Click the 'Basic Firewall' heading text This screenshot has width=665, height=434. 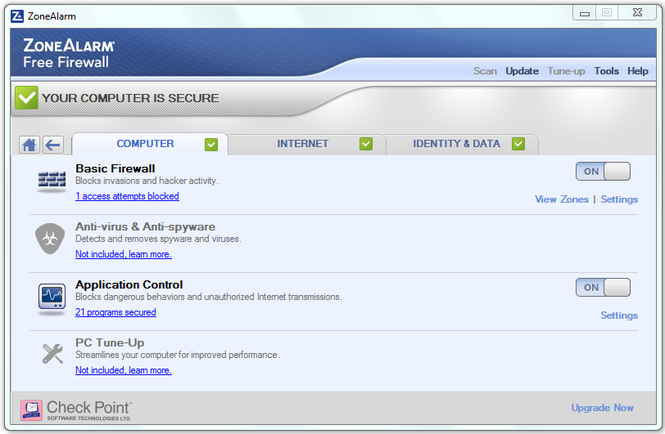point(115,168)
